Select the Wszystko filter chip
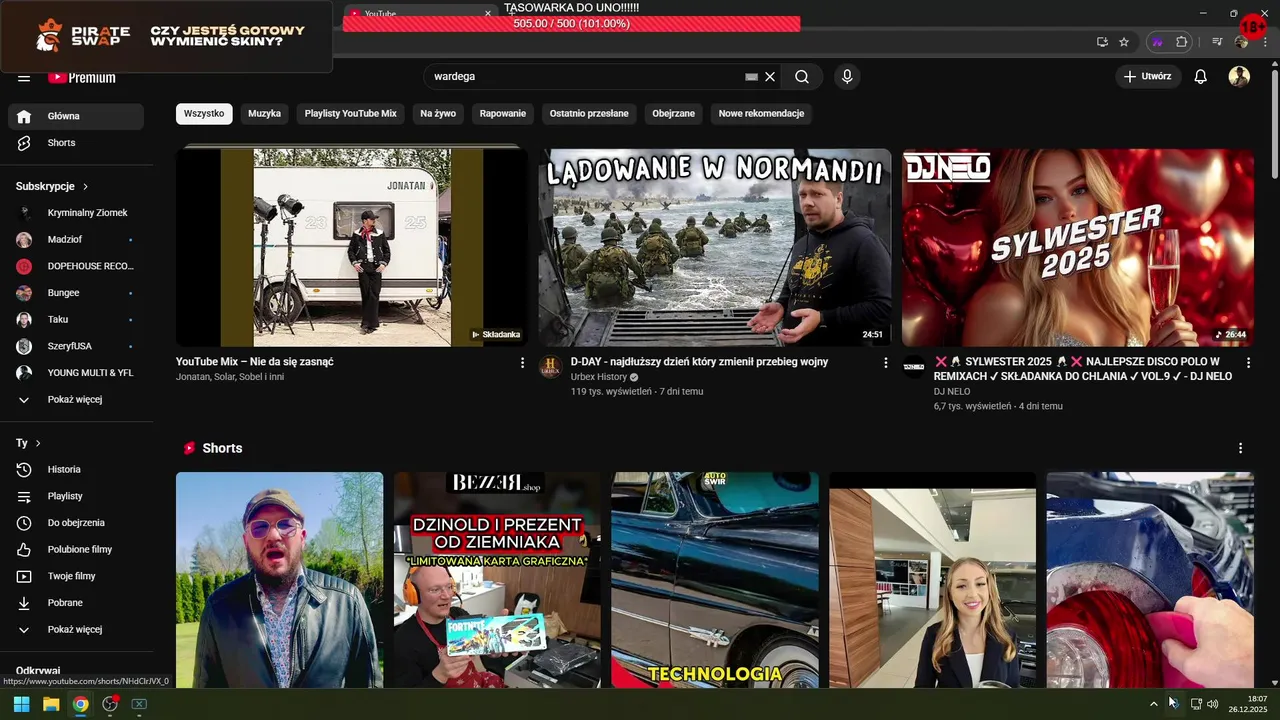The width and height of the screenshot is (1280, 720). click(x=204, y=114)
